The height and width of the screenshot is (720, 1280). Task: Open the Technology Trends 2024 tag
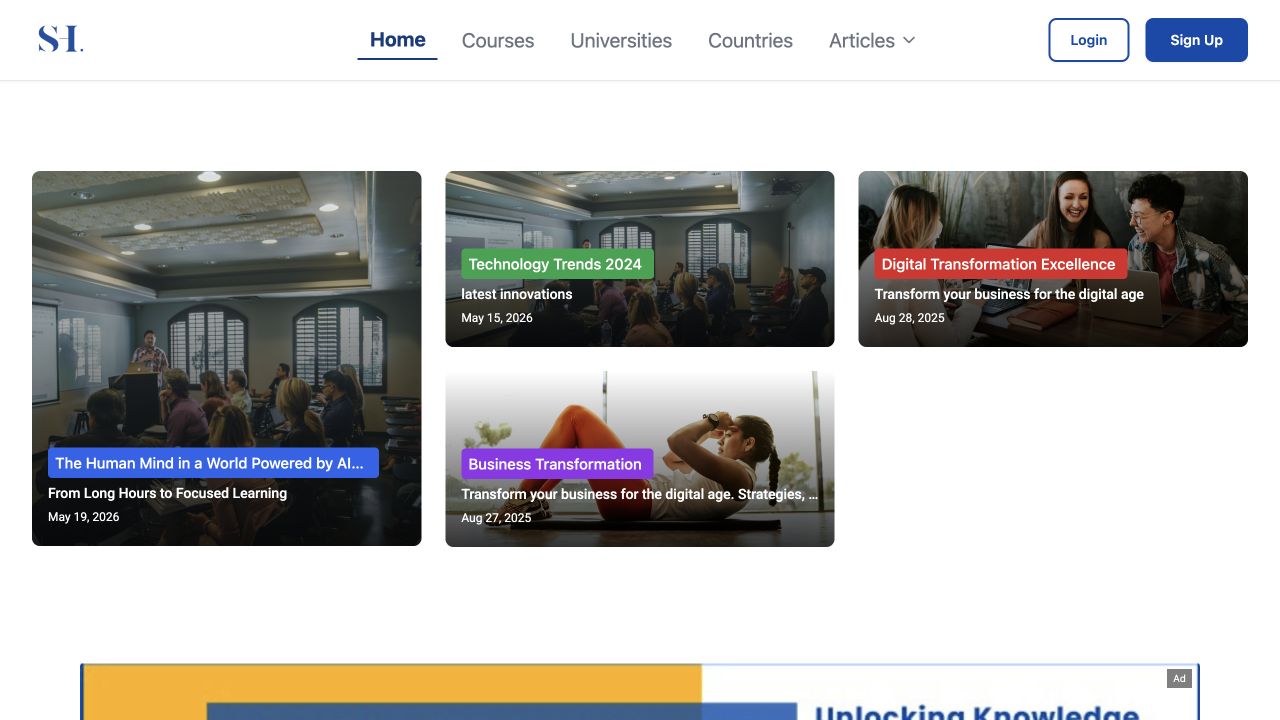(557, 264)
